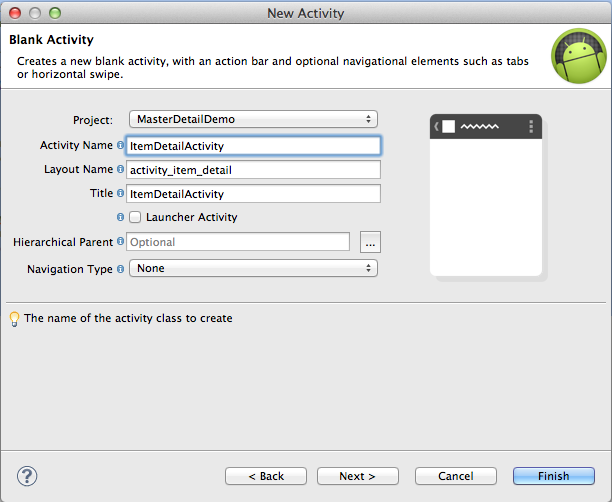Viewport: 612px width, 502px height.
Task: Expand the Navigation Type dropdown
Action: tap(253, 268)
